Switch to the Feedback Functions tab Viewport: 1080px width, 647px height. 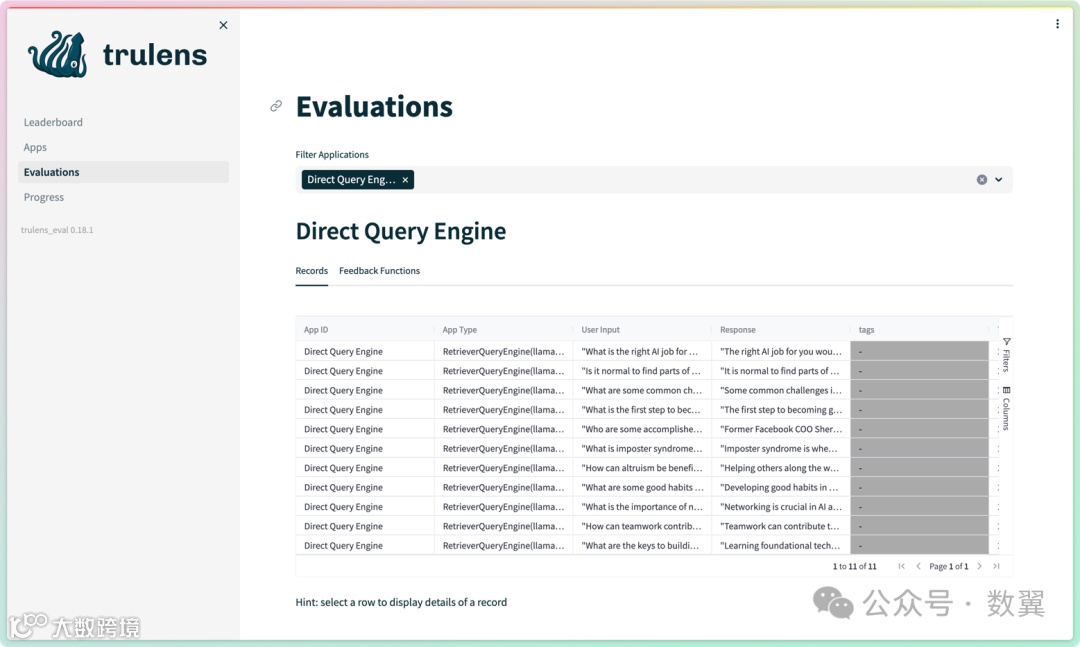(380, 271)
